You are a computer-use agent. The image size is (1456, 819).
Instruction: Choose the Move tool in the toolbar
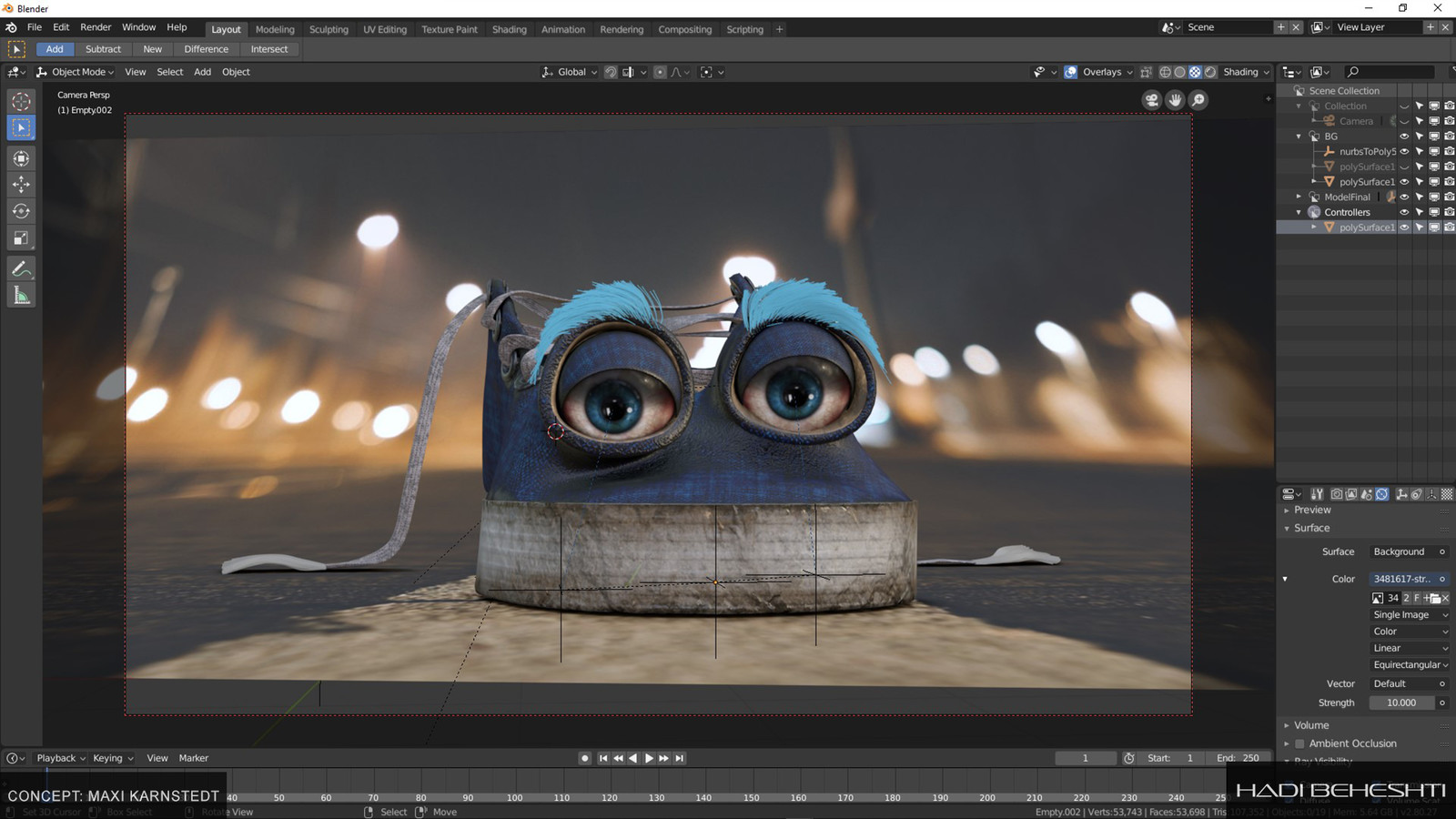pos(21,185)
